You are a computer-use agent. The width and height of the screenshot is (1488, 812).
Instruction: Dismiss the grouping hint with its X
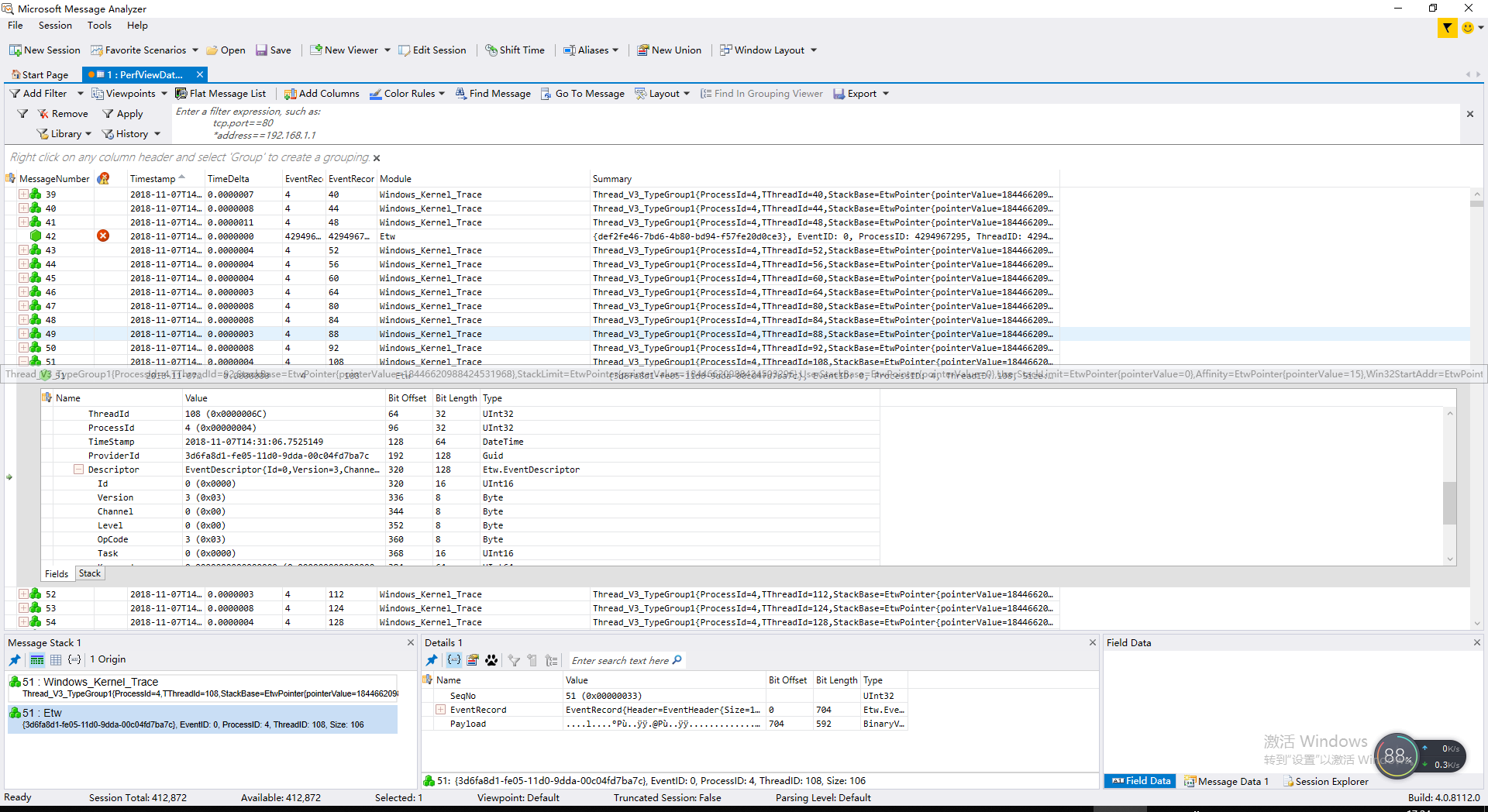pos(377,158)
